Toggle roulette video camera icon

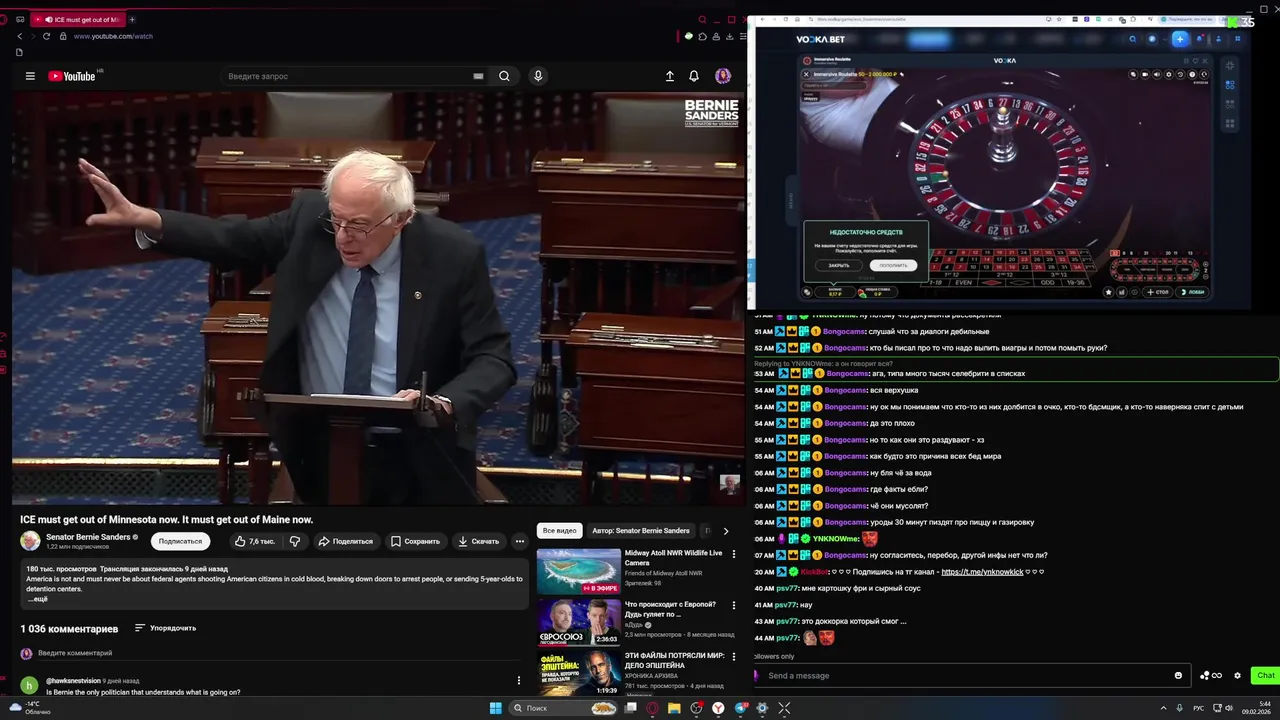click(1145, 74)
